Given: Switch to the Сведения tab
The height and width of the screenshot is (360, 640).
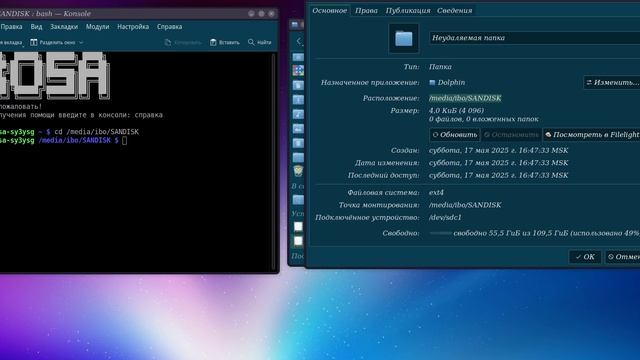Looking at the screenshot, I should click(x=454, y=11).
